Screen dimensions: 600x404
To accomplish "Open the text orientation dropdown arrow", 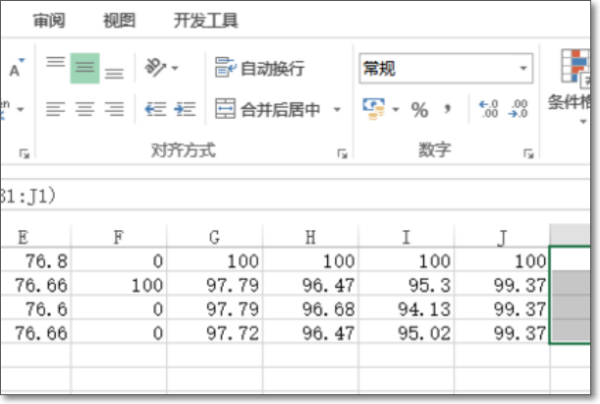I will pyautogui.click(x=175, y=68).
